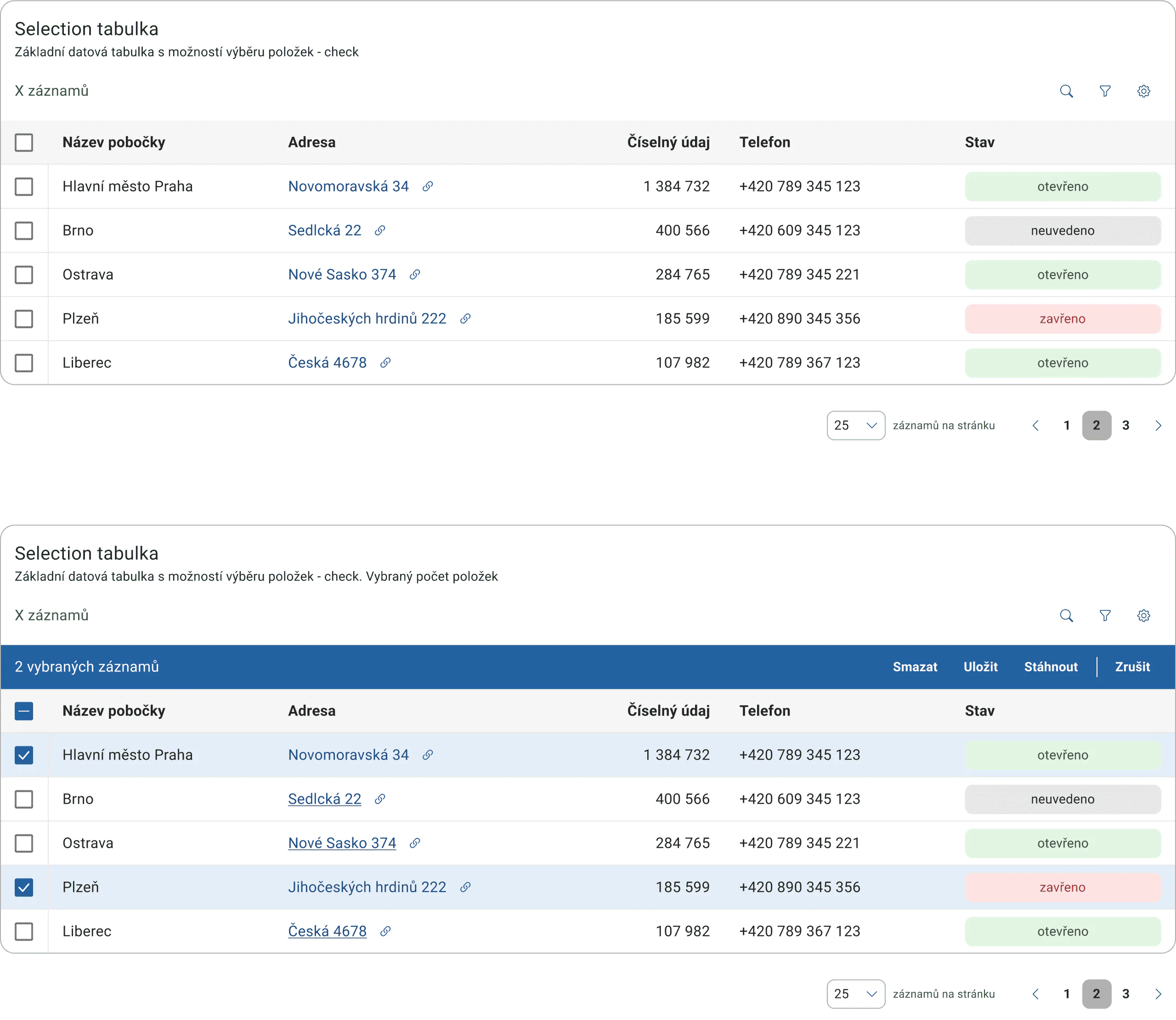The height and width of the screenshot is (1020, 1176).
Task: Open settings gear in the bottom table
Action: click(x=1143, y=615)
